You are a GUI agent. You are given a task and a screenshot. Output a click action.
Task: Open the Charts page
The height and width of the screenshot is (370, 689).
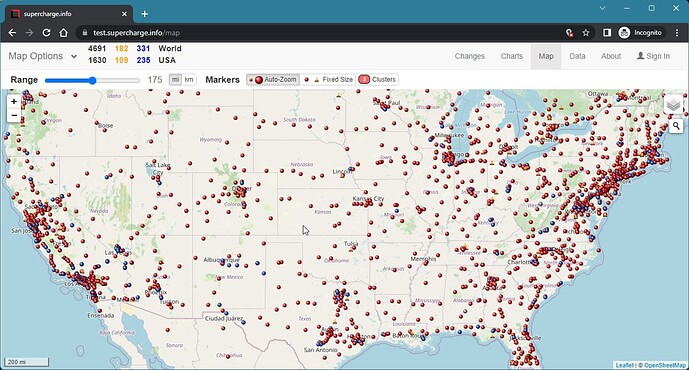pos(511,56)
